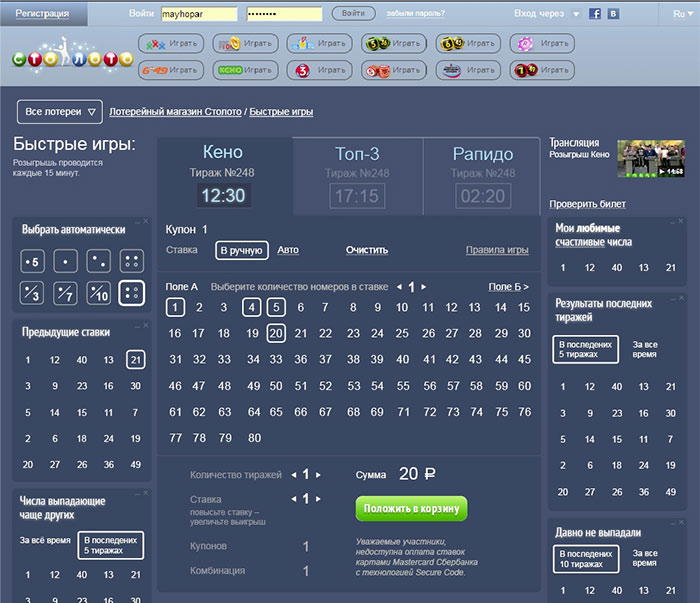Click the VK login icon

click(612, 14)
